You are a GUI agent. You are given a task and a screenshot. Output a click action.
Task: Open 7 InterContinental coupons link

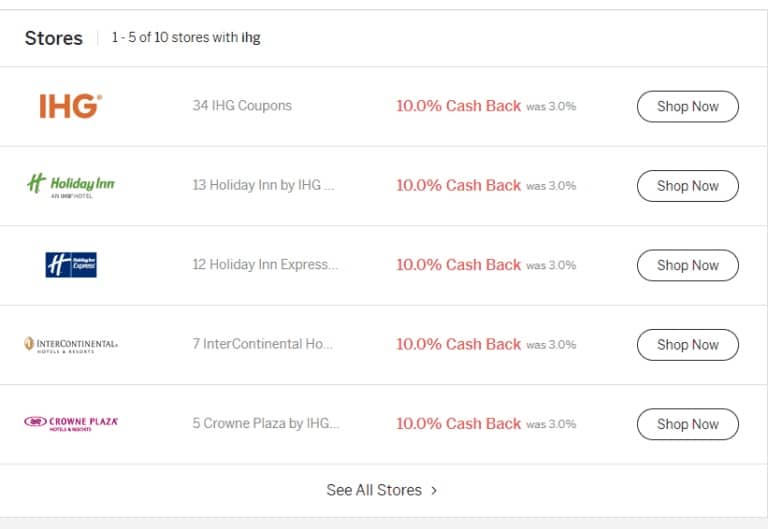pyautogui.click(x=263, y=344)
